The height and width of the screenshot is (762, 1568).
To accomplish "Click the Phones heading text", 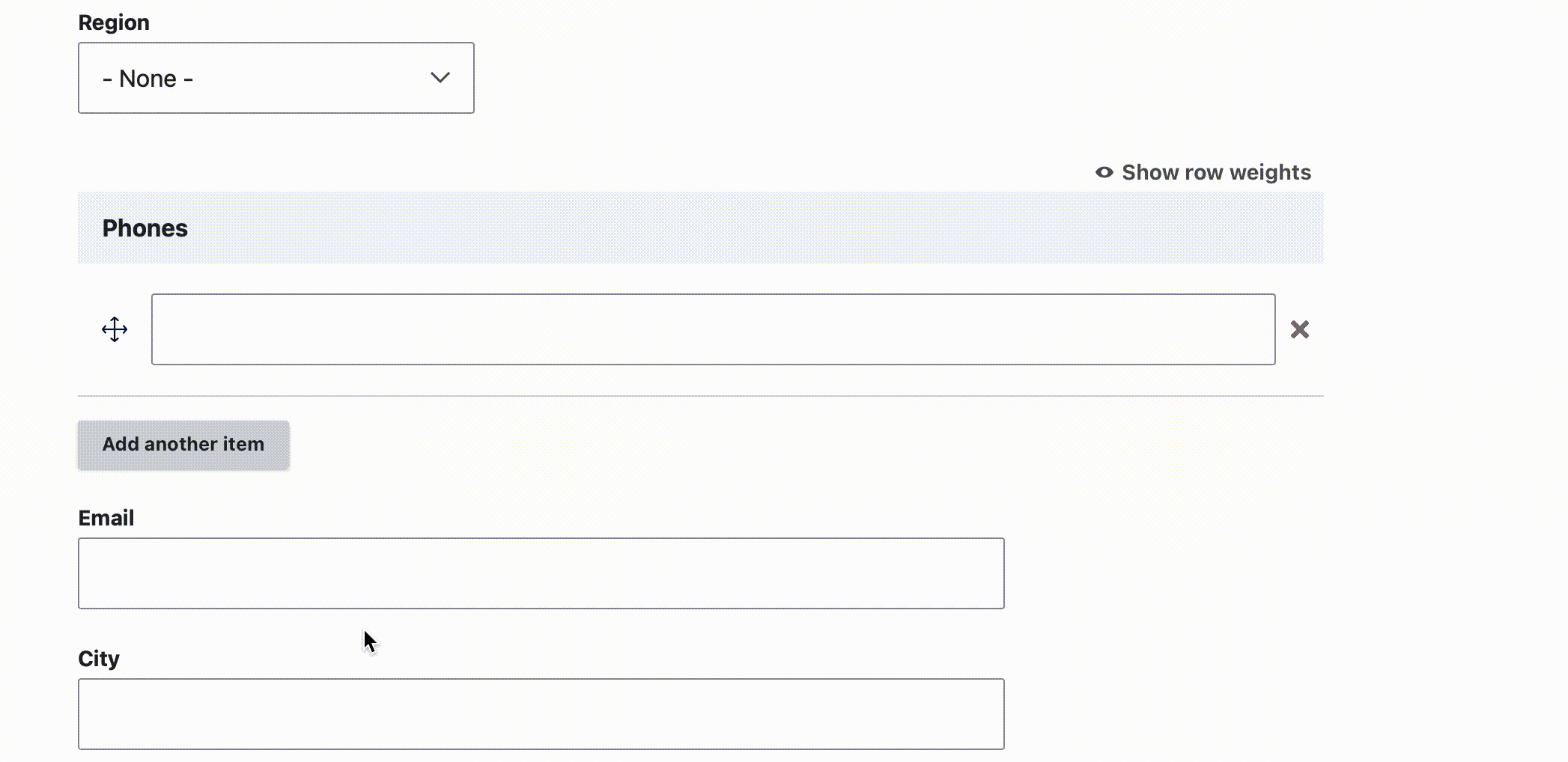I will click(x=145, y=228).
